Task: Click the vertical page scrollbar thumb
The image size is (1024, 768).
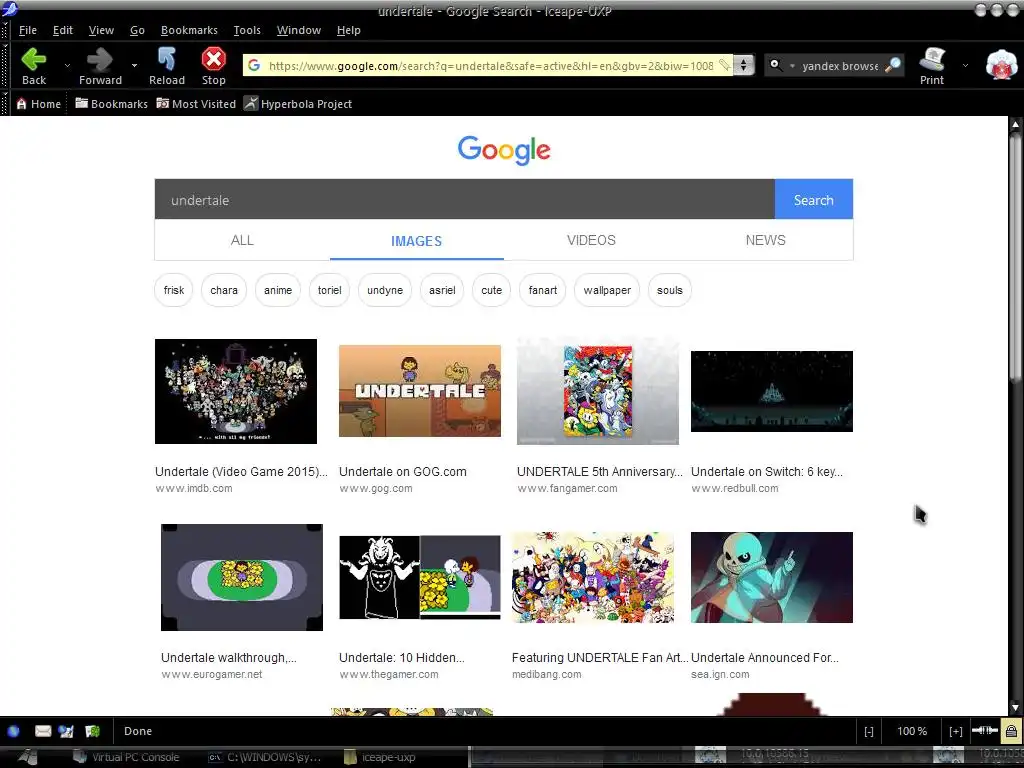Action: pyautogui.click(x=1015, y=255)
